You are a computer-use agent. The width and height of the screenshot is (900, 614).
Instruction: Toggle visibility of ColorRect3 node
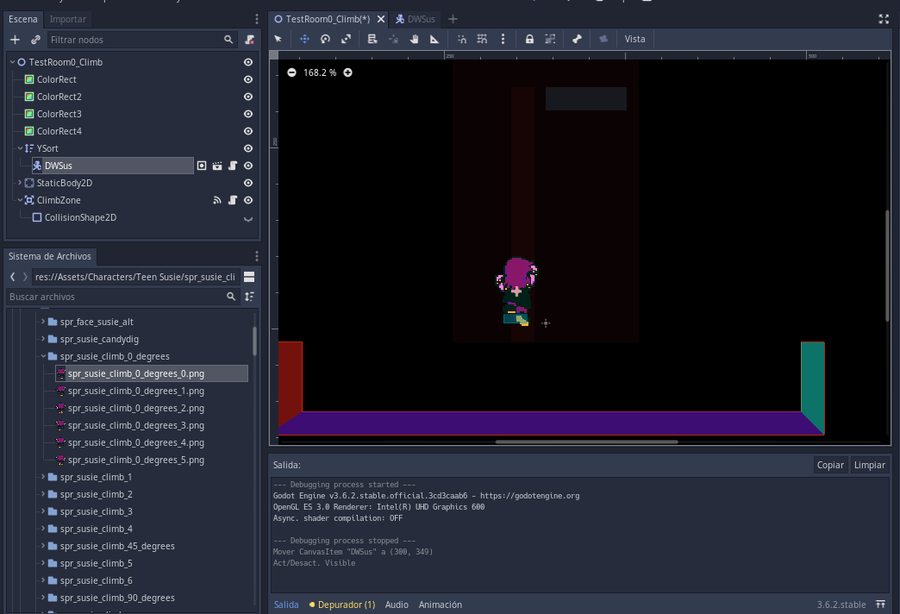pos(248,114)
